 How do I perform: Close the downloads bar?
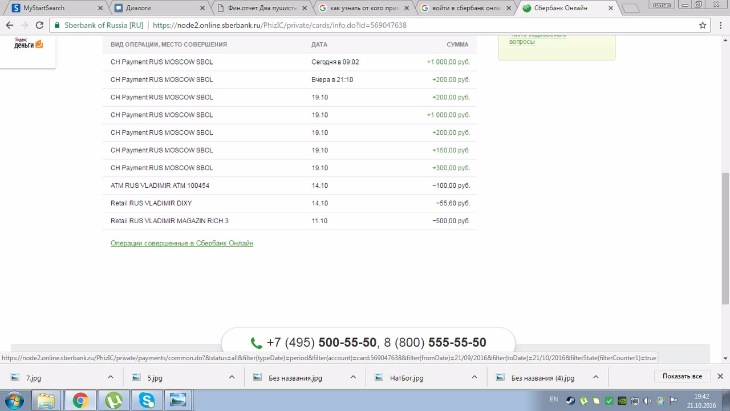pyautogui.click(x=720, y=376)
